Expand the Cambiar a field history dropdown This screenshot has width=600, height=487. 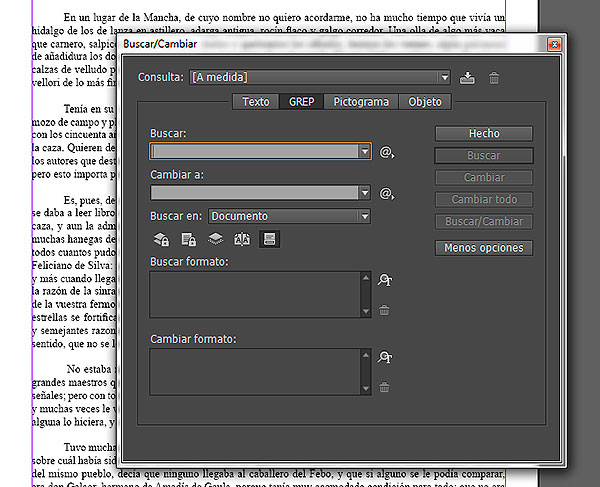click(x=365, y=193)
